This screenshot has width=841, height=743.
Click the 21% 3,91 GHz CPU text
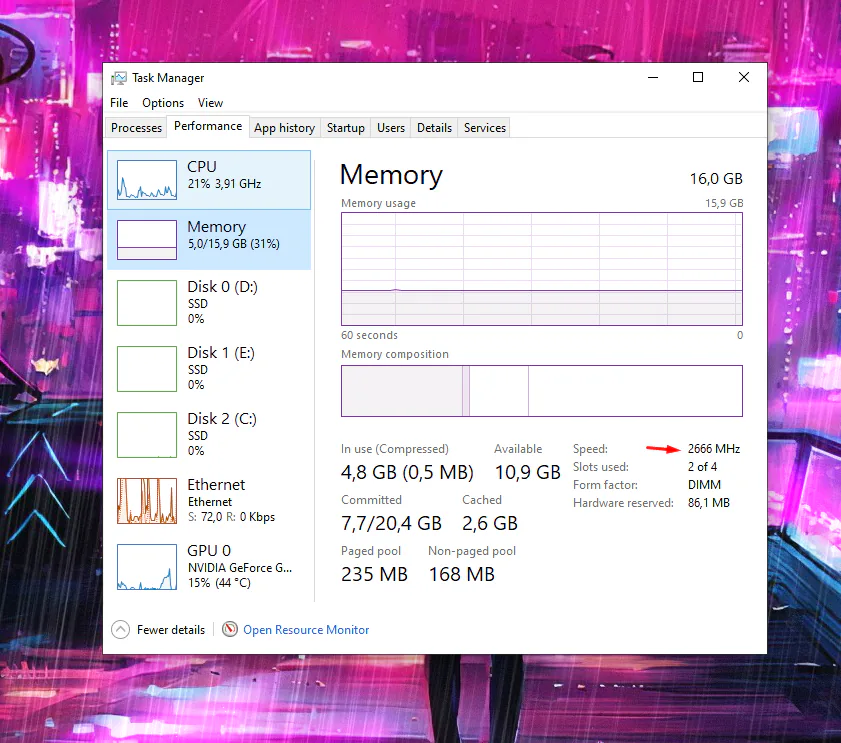tap(224, 184)
